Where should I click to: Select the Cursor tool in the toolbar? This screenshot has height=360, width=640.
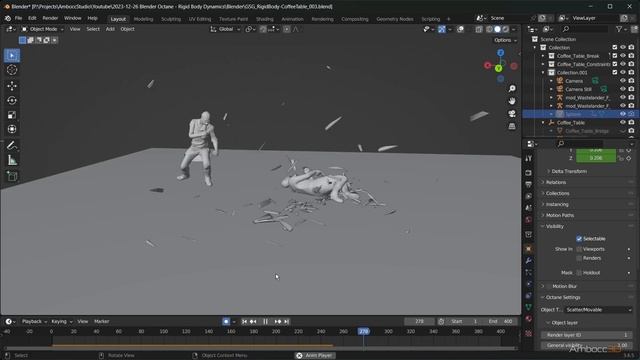(12, 70)
